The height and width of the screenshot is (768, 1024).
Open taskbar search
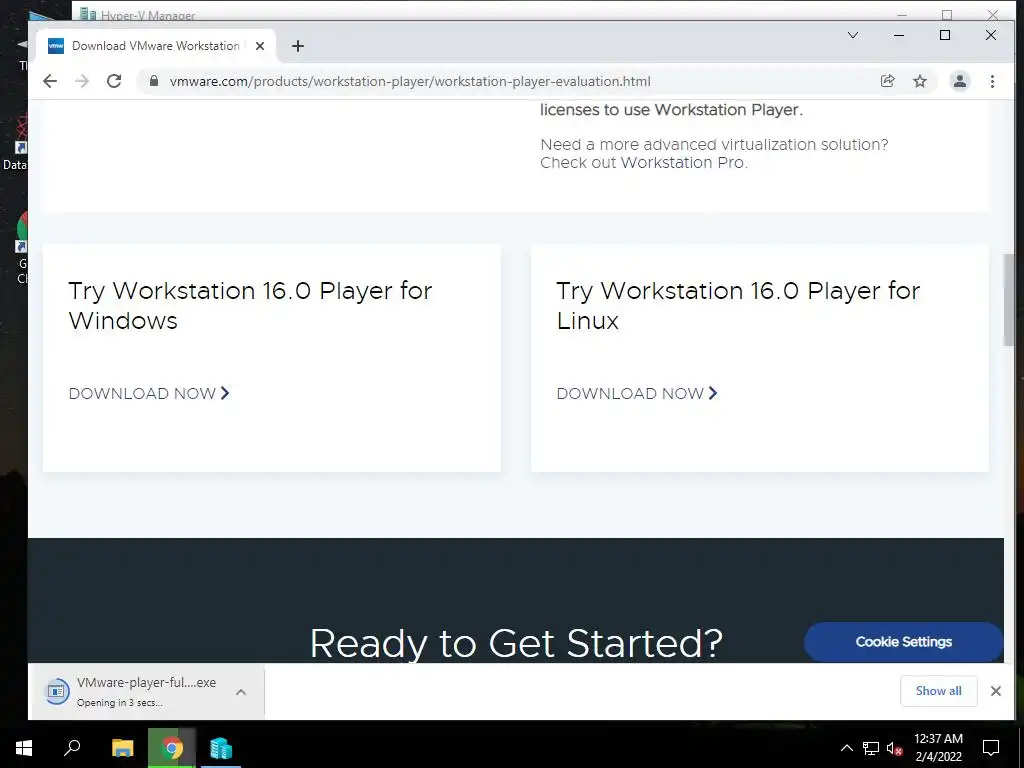pos(72,748)
